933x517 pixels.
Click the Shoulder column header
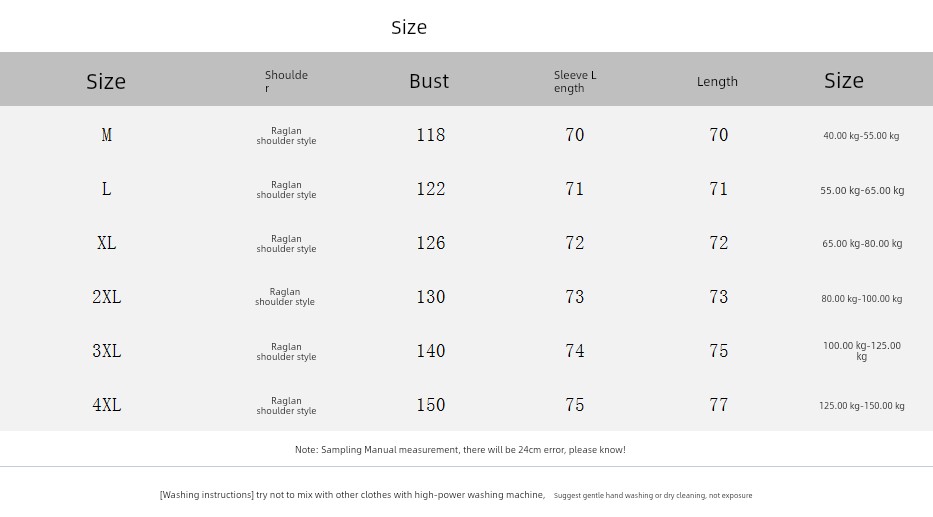[286, 81]
